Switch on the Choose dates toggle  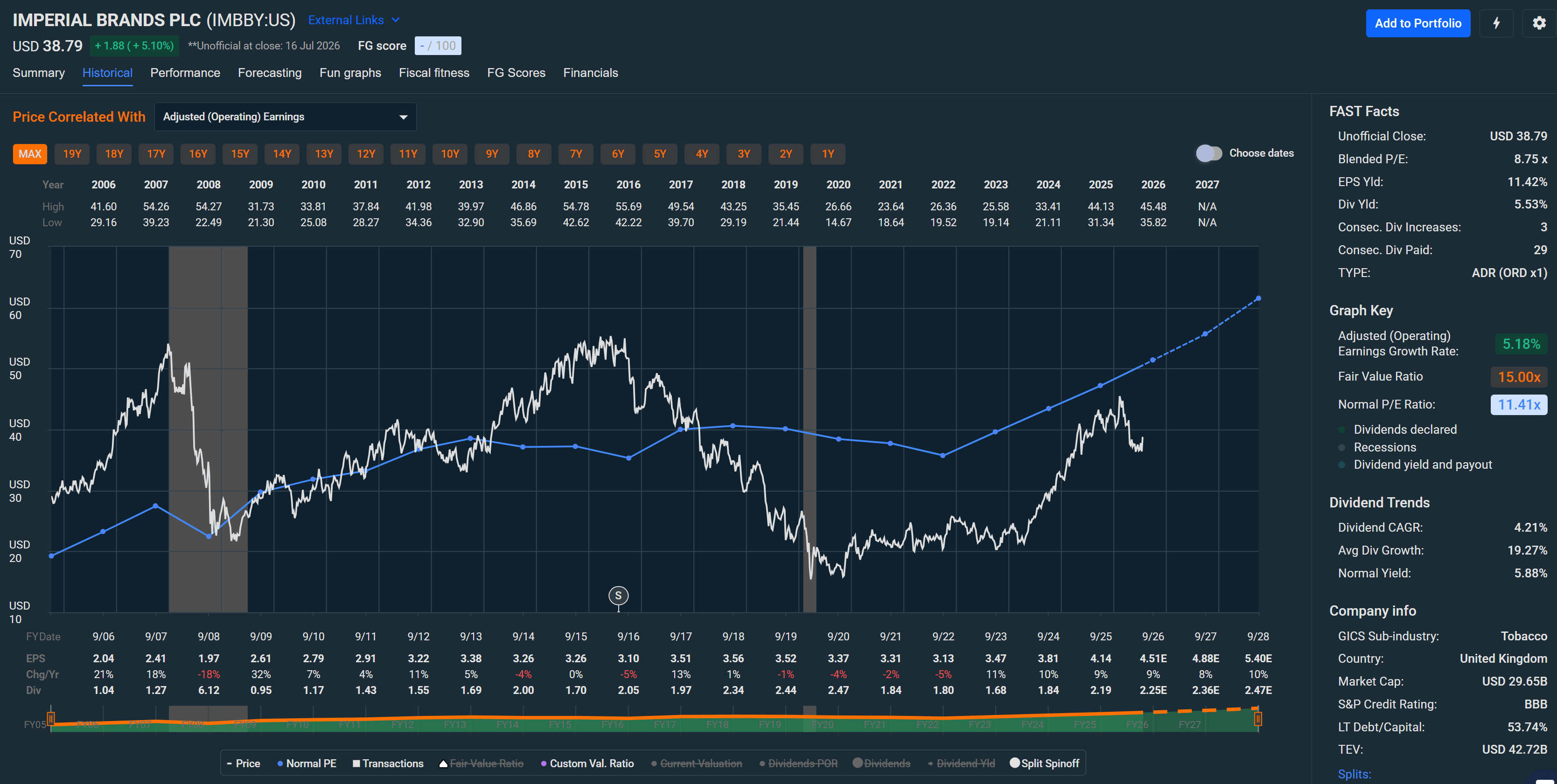coord(1209,153)
